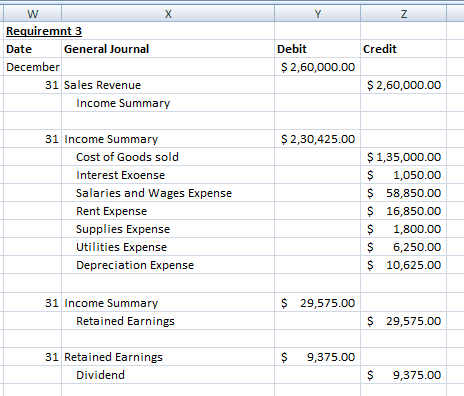Select the credit cell $ 1,050.00
Screen dimensions: 464x396
tap(404, 175)
